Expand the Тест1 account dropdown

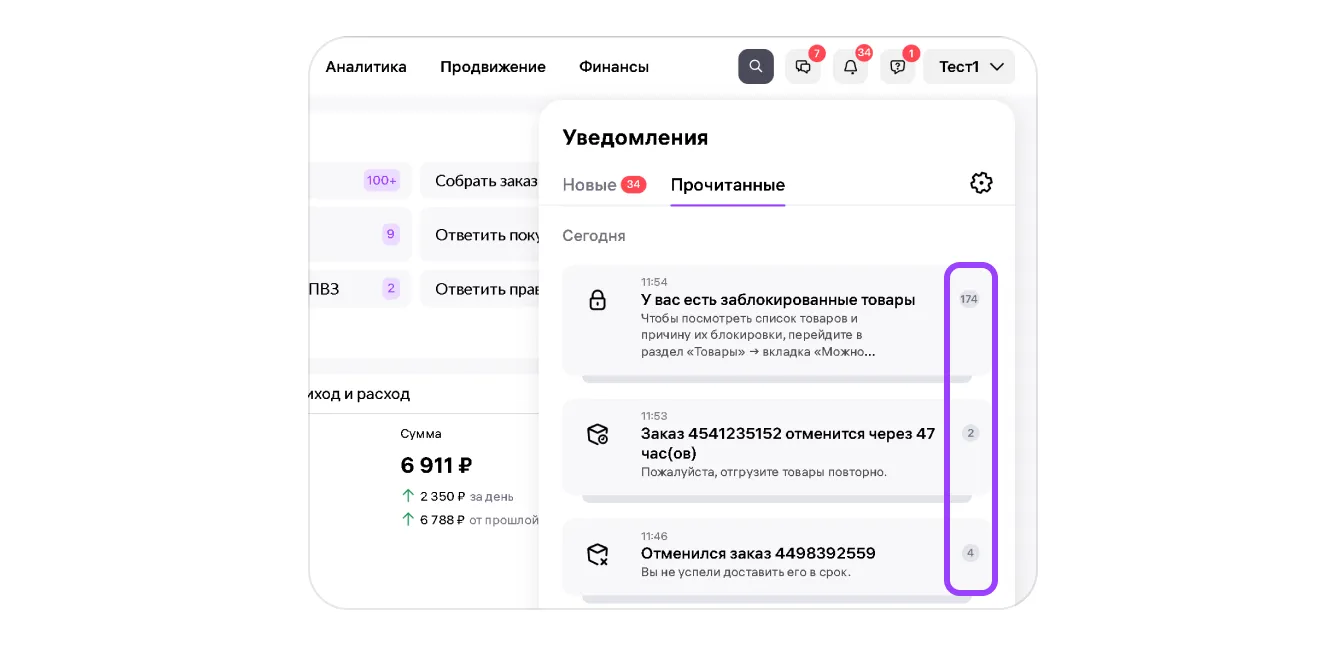969,67
